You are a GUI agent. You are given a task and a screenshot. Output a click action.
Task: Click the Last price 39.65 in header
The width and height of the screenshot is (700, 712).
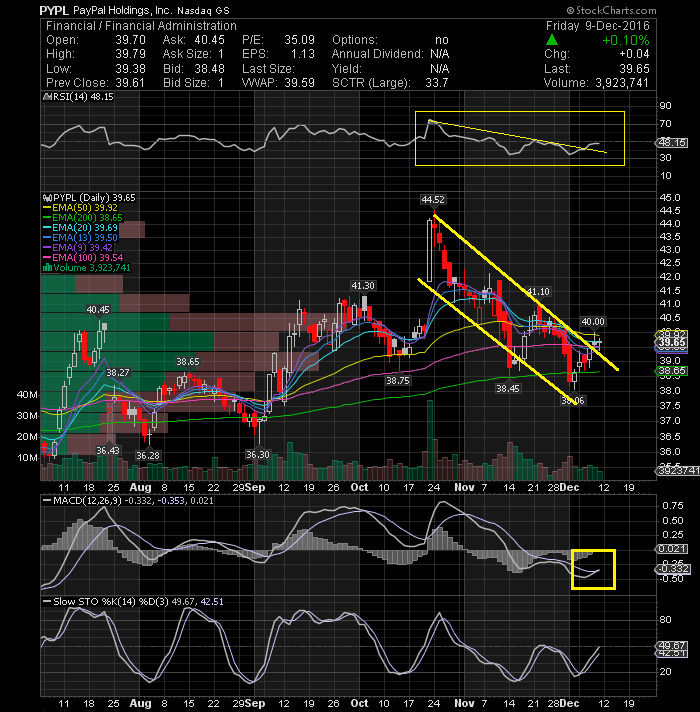[634, 69]
